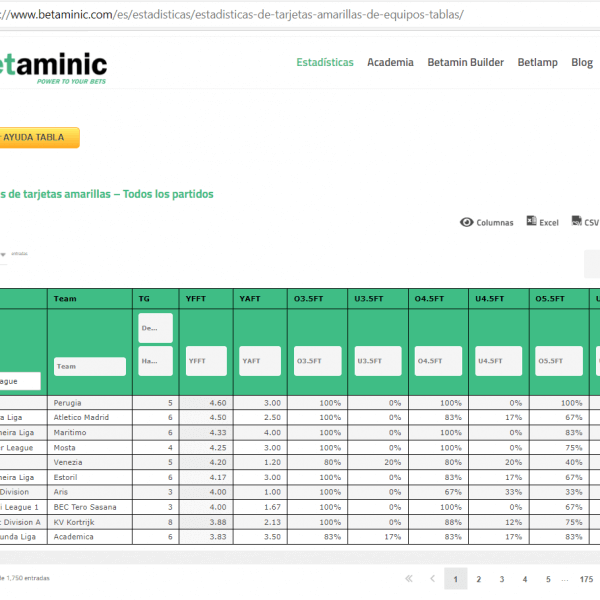
Task: Open the Estadísticas menu
Action: click(x=324, y=62)
